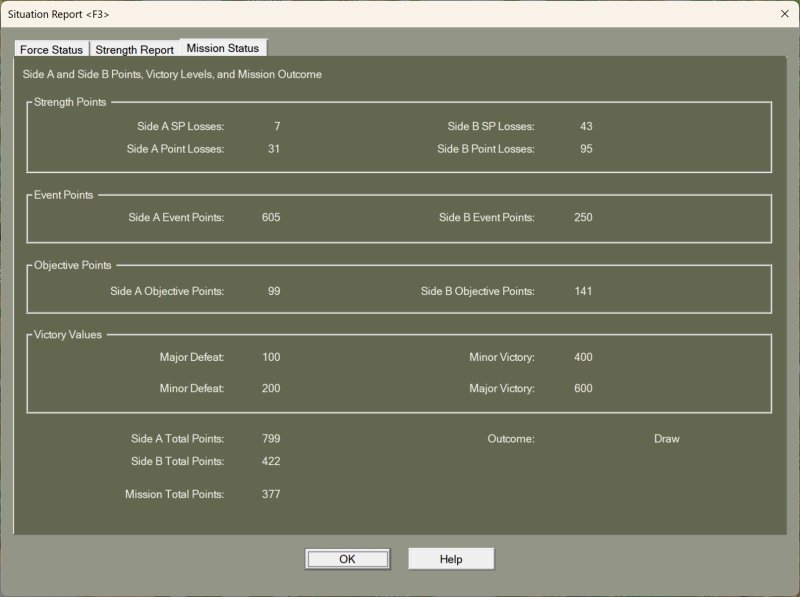Click the Minor Defeat threshold value
Viewport: 800px width, 597px height.
(x=270, y=388)
